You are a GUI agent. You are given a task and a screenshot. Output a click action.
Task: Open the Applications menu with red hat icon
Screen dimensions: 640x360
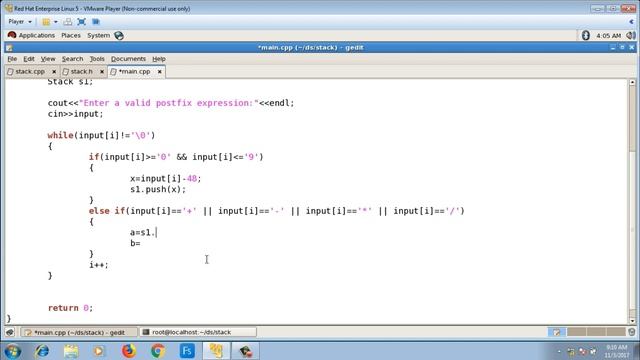[x=31, y=36]
